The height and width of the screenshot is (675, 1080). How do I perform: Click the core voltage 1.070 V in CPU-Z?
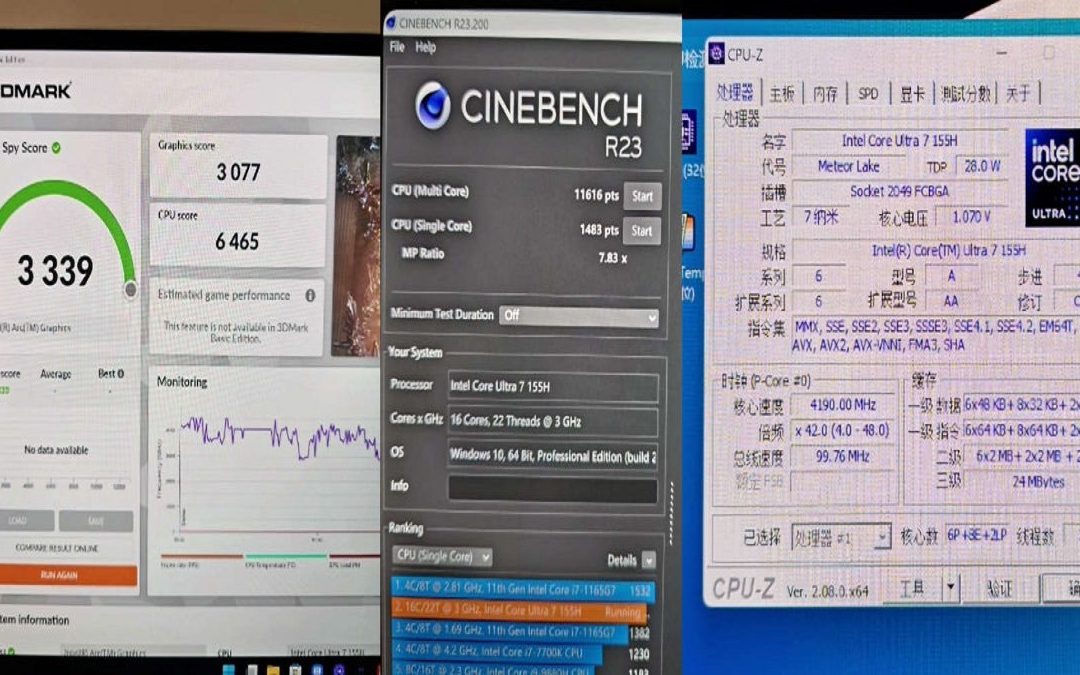click(x=971, y=218)
